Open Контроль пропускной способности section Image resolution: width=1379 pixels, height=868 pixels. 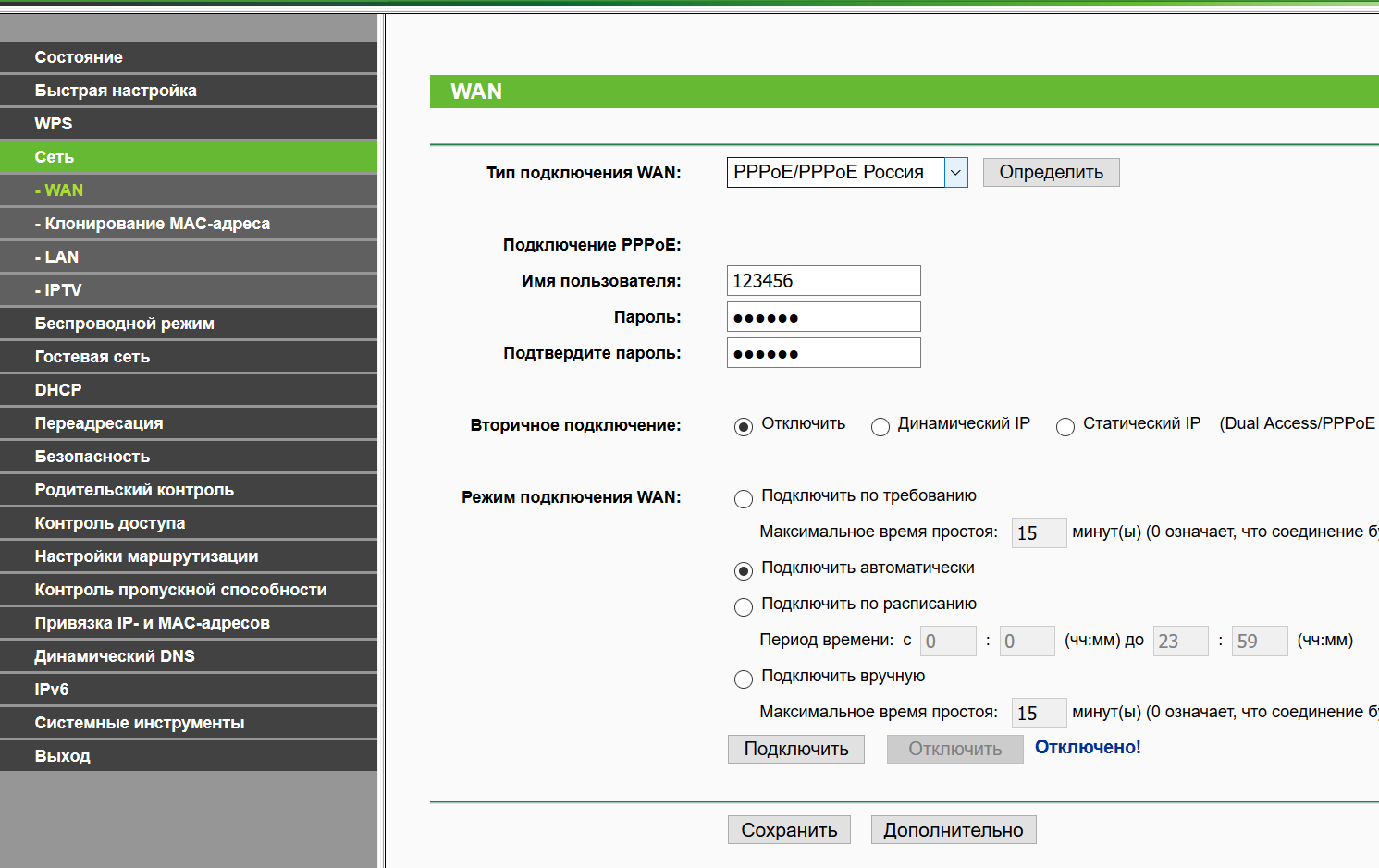click(x=189, y=590)
